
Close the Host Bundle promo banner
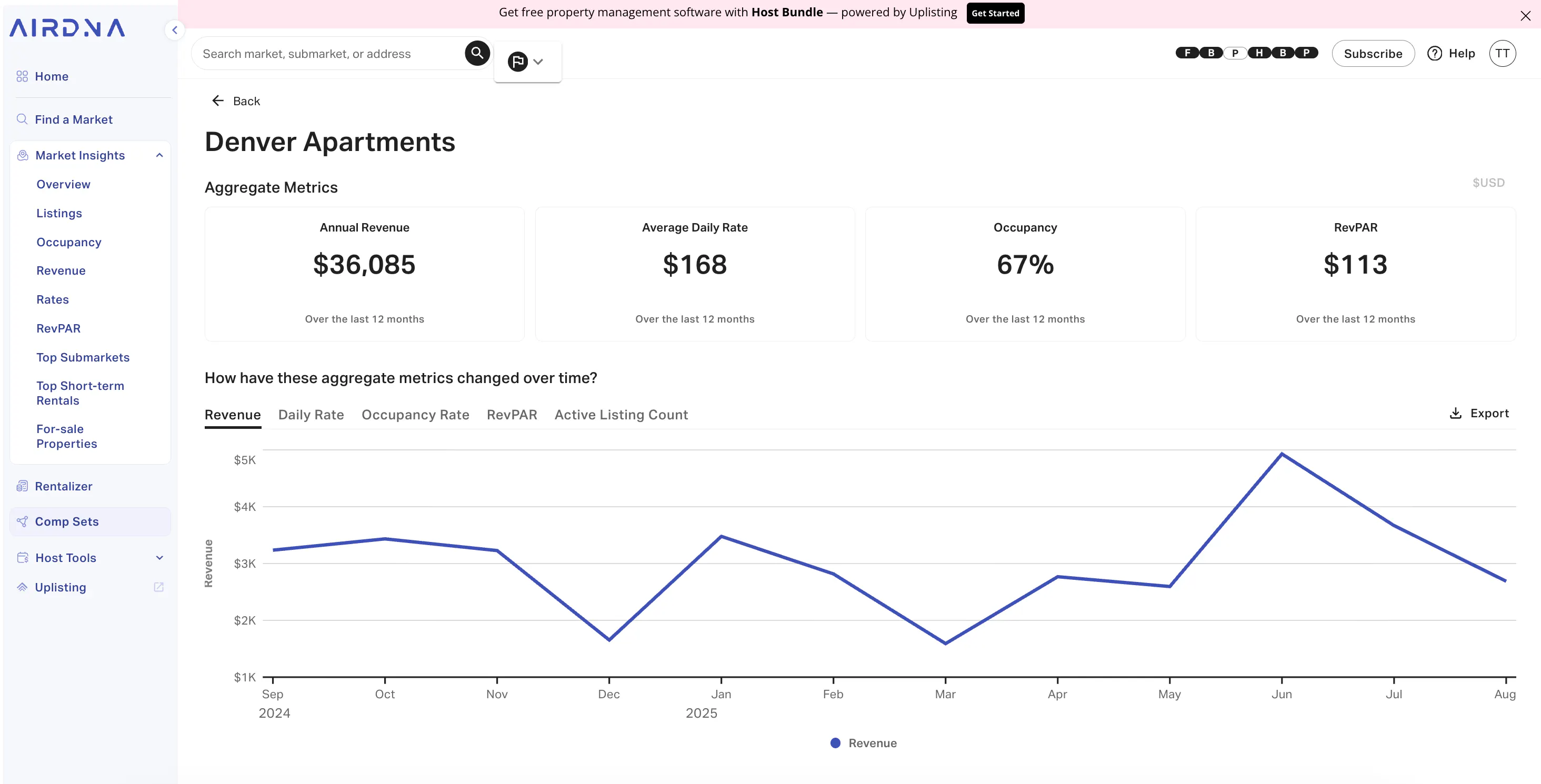1525,16
